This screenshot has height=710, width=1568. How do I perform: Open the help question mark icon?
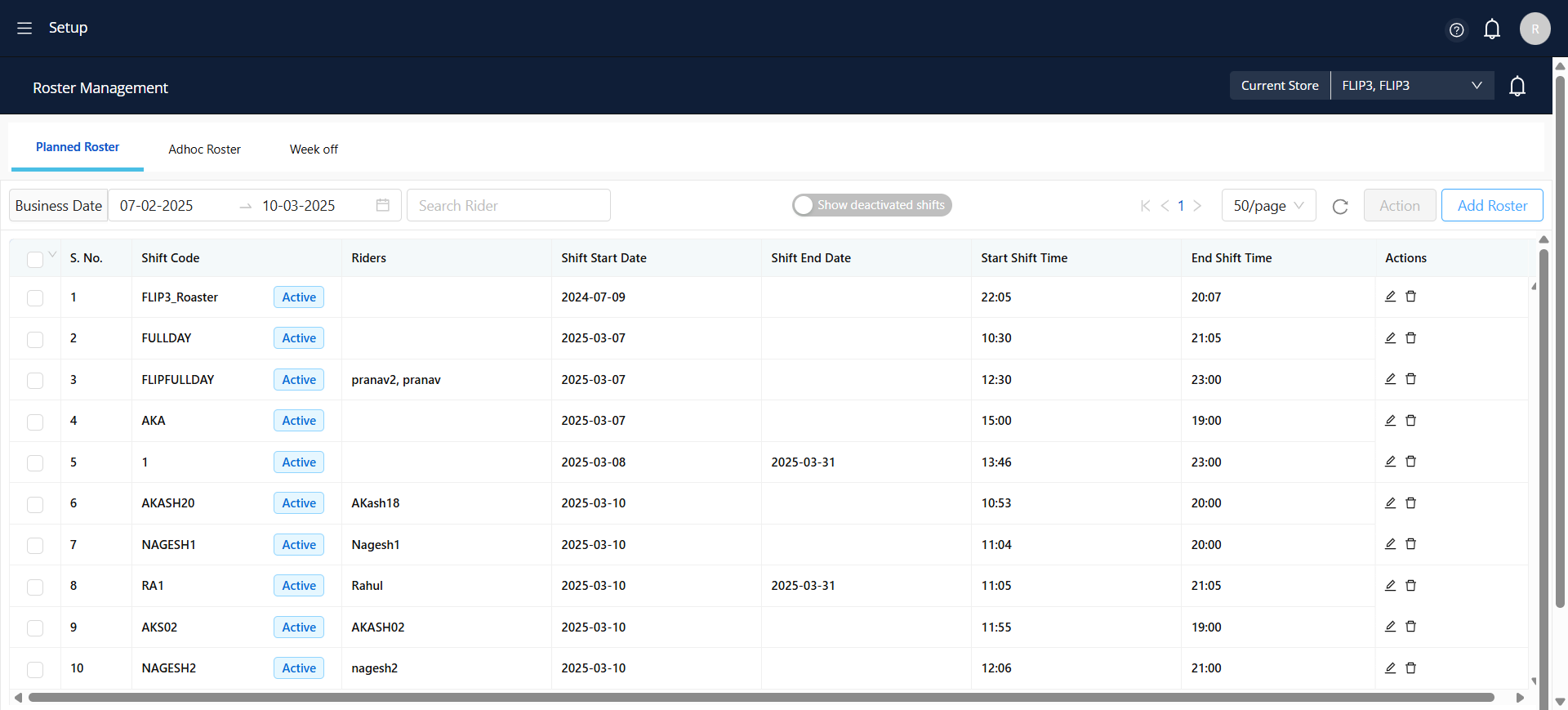[1456, 30]
